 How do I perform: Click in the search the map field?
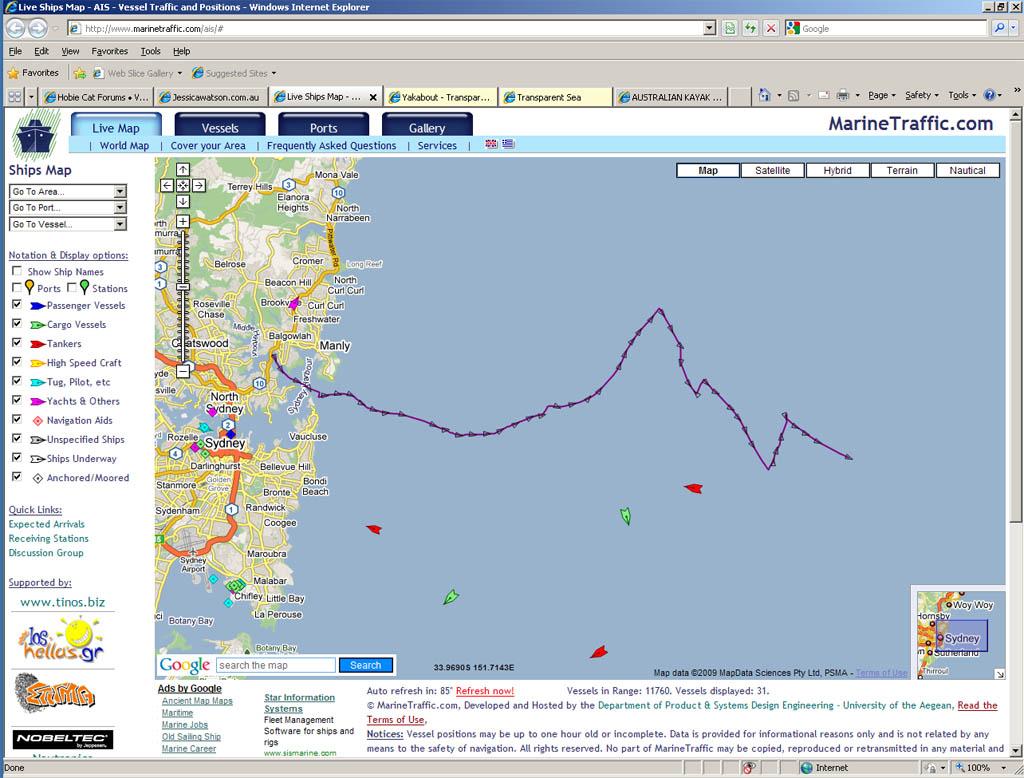click(x=276, y=665)
